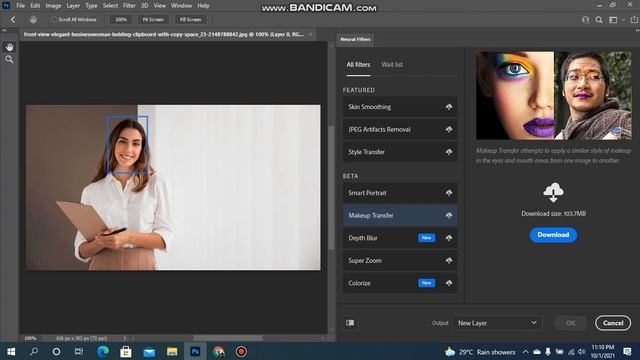Click the zoom percentage field in status bar

(x=30, y=338)
